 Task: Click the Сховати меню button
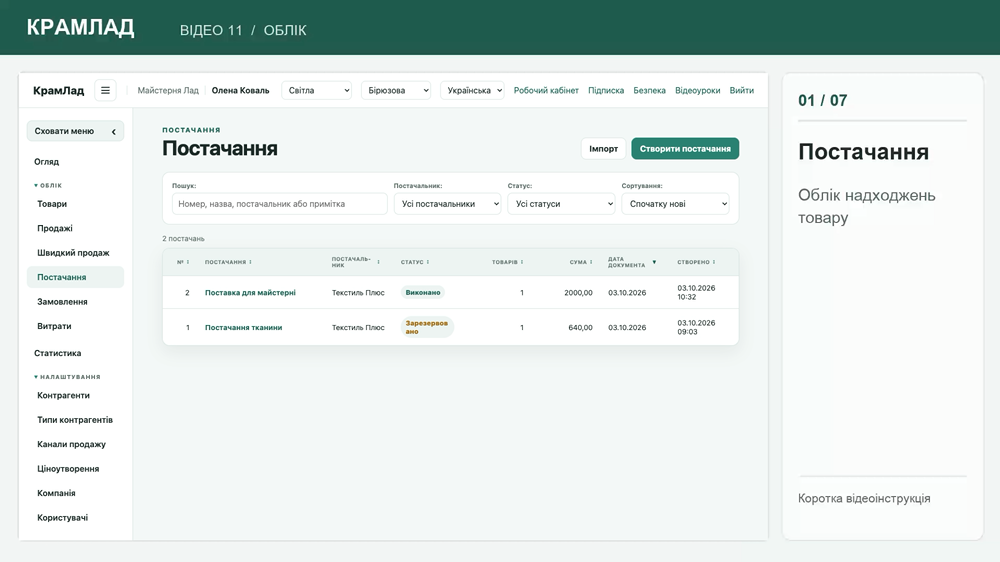tap(75, 131)
